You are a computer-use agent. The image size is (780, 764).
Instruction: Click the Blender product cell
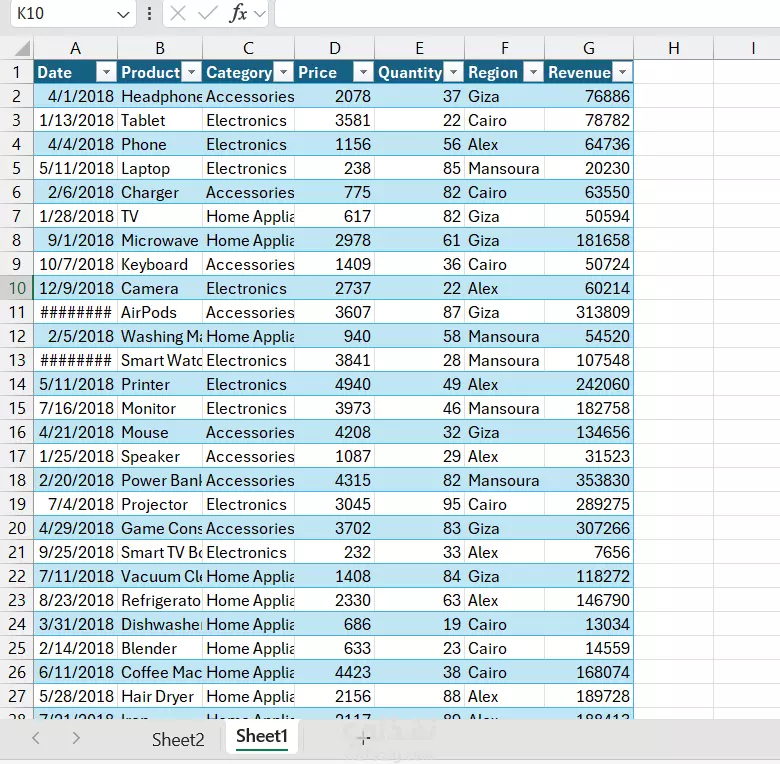point(160,649)
